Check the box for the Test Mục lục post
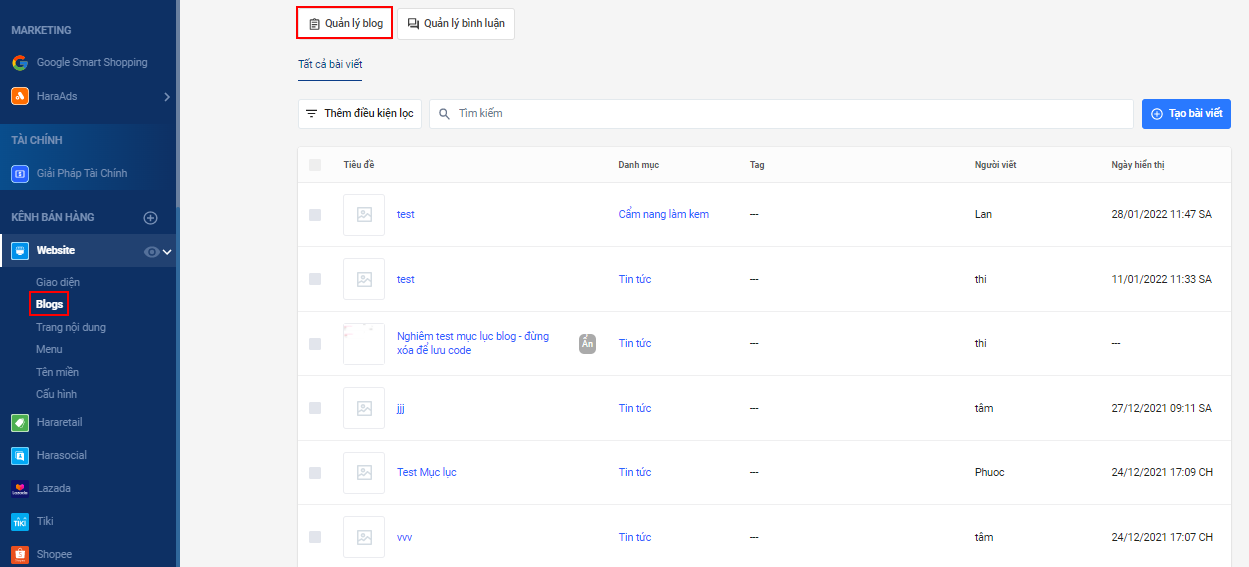 (315, 472)
